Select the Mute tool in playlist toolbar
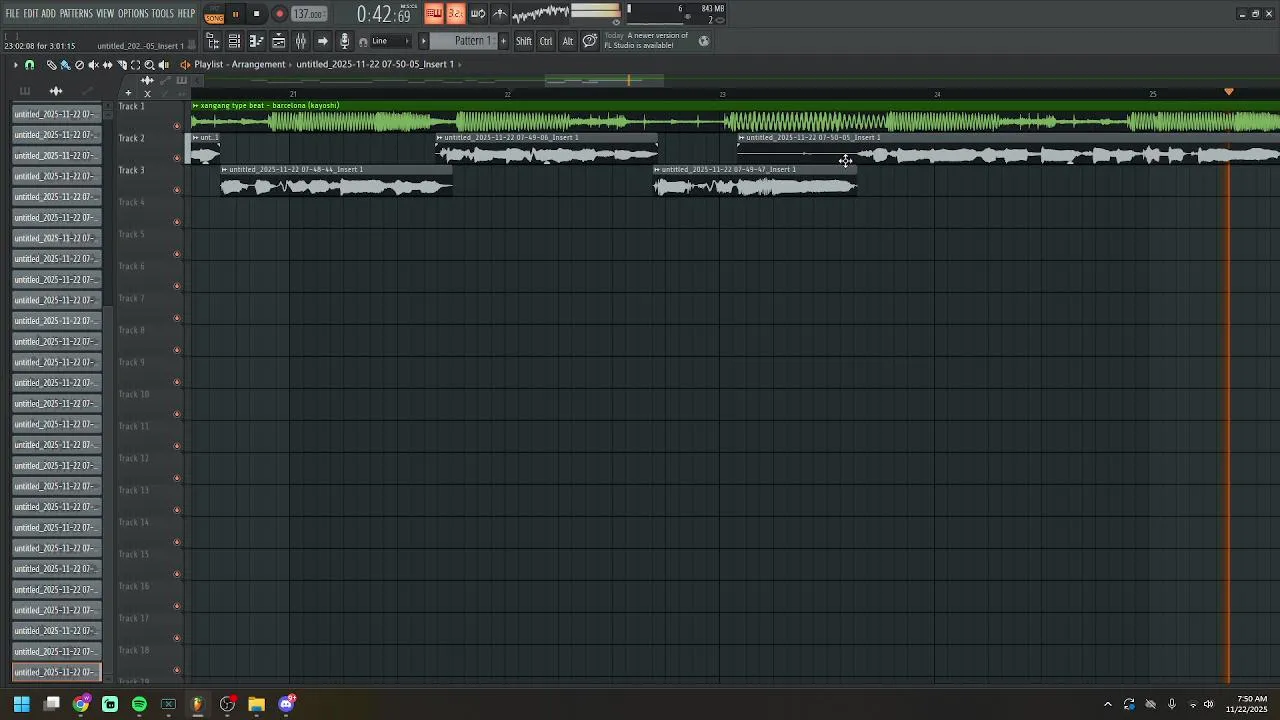 (93, 65)
